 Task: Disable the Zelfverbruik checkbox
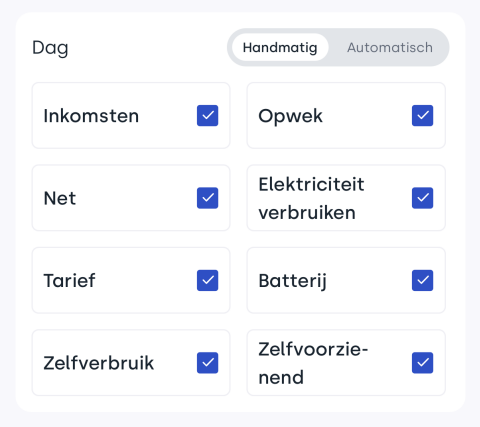pos(207,363)
